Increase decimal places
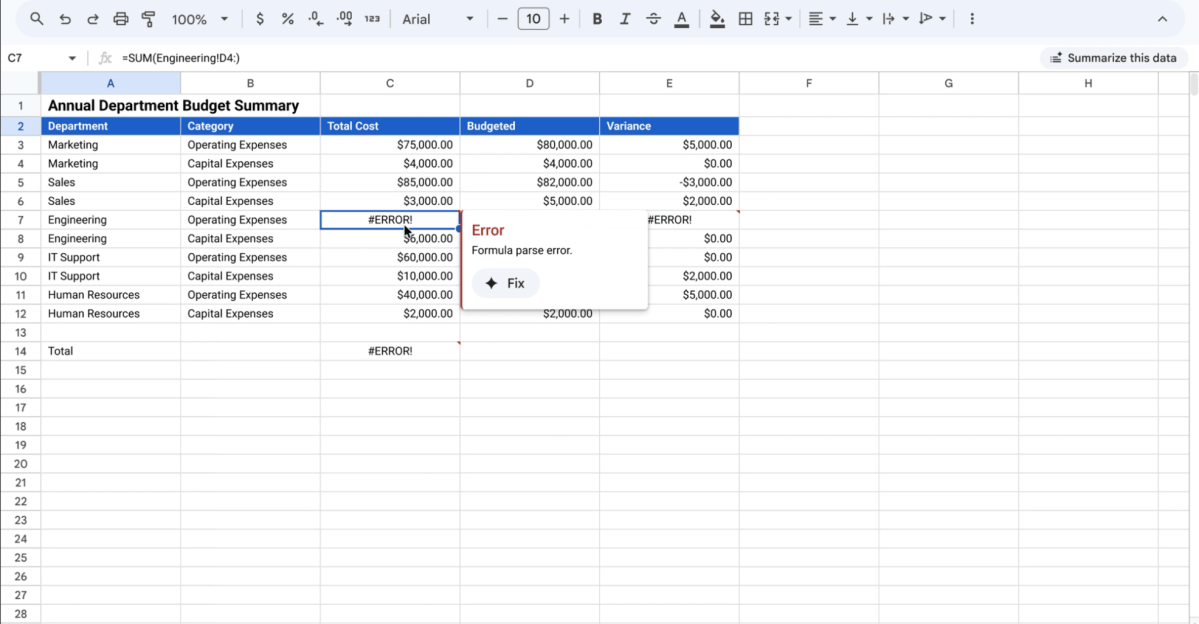Screen dimensions: 1199x624 click(344, 18)
